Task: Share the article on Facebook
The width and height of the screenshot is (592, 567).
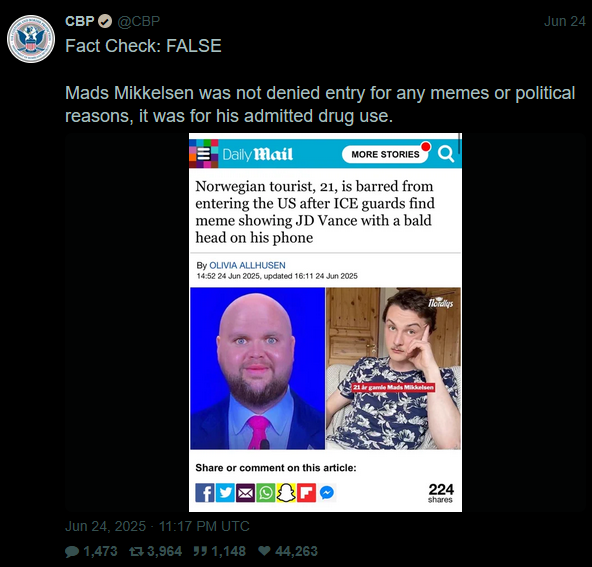Action: click(x=205, y=493)
